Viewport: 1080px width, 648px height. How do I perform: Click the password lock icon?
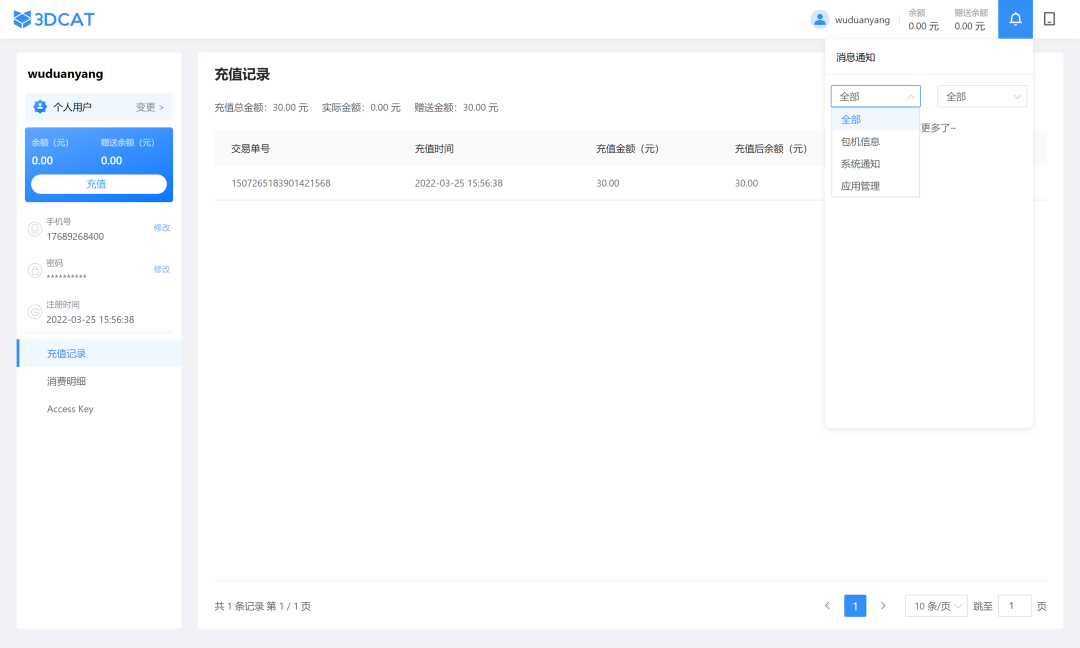pos(35,270)
